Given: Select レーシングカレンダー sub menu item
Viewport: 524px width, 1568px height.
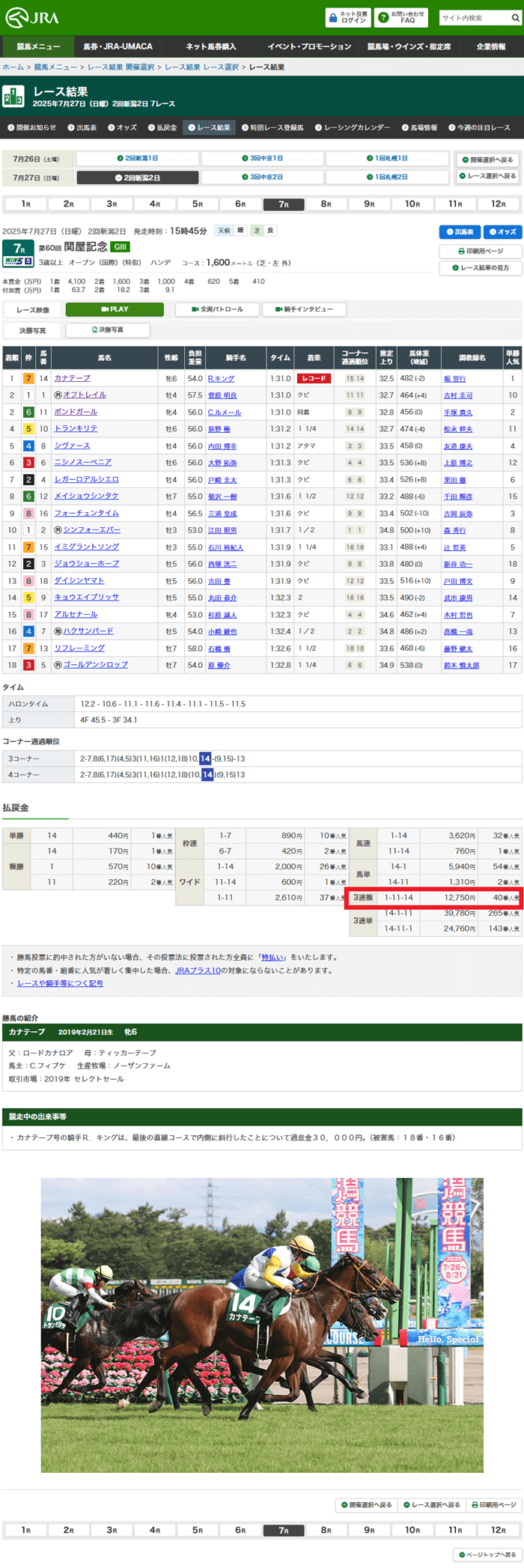Looking at the screenshot, I should pyautogui.click(x=353, y=128).
